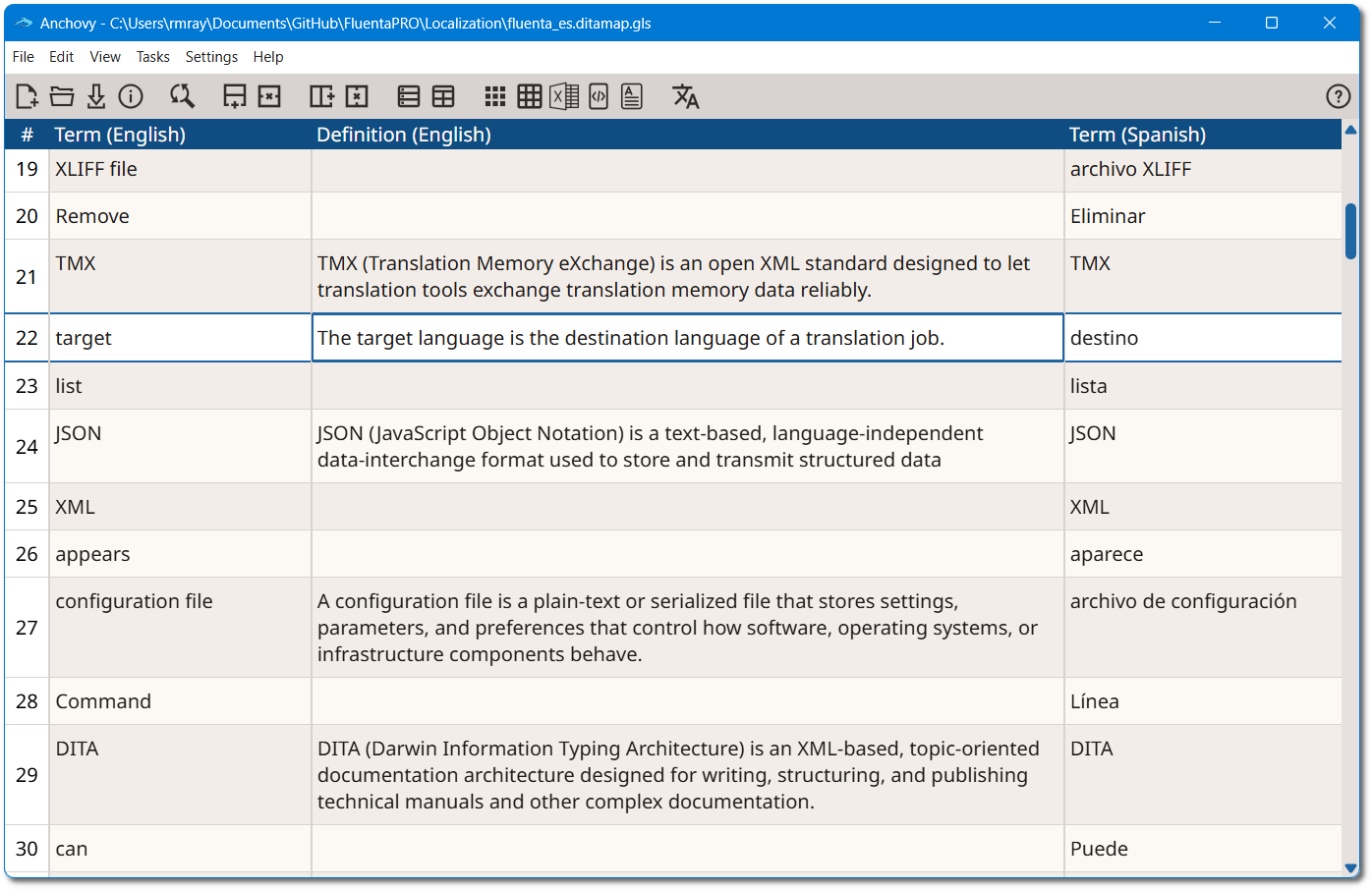The width and height of the screenshot is (1372, 890).
Task: Select the 'Eliminar' Spanish cell
Action: click(x=1204, y=216)
